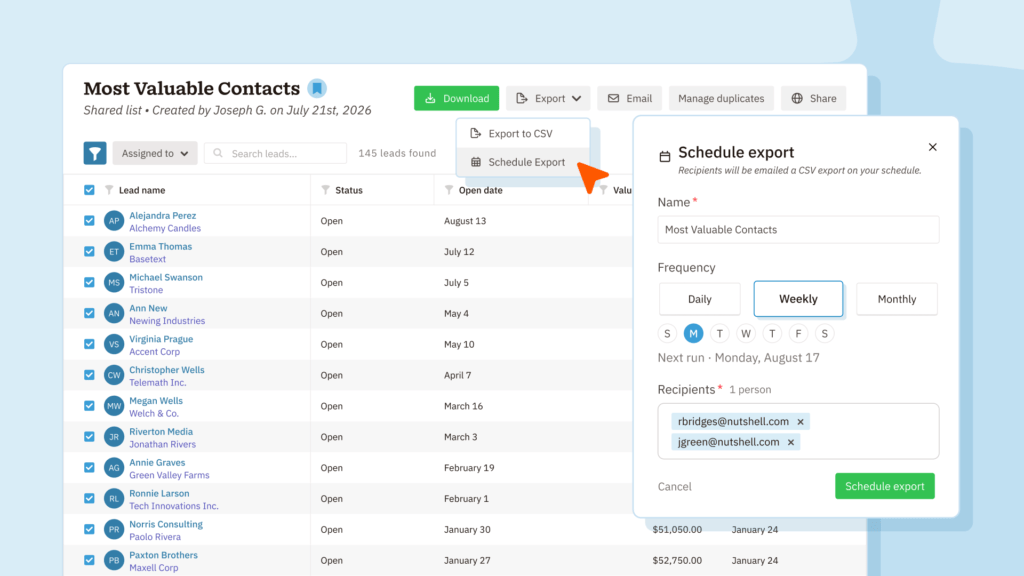The image size is (1024, 576).
Task: Click the Email button
Action: click(x=630, y=99)
